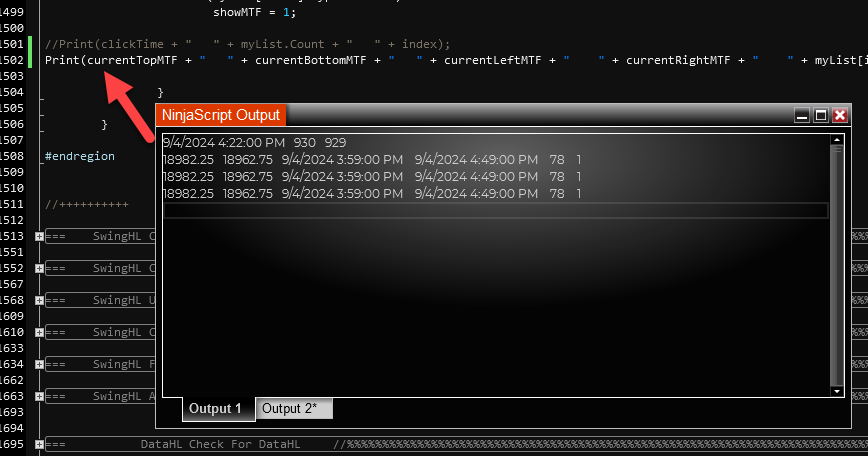Click the 'showMTF = 1;' statement
Viewport: 868px width, 456px height.
(x=255, y=12)
